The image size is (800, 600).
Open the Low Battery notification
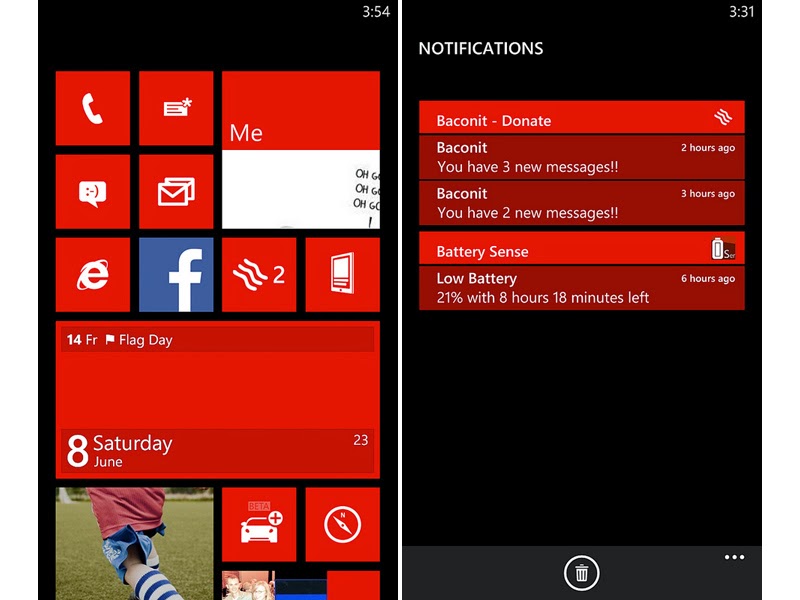[581, 288]
